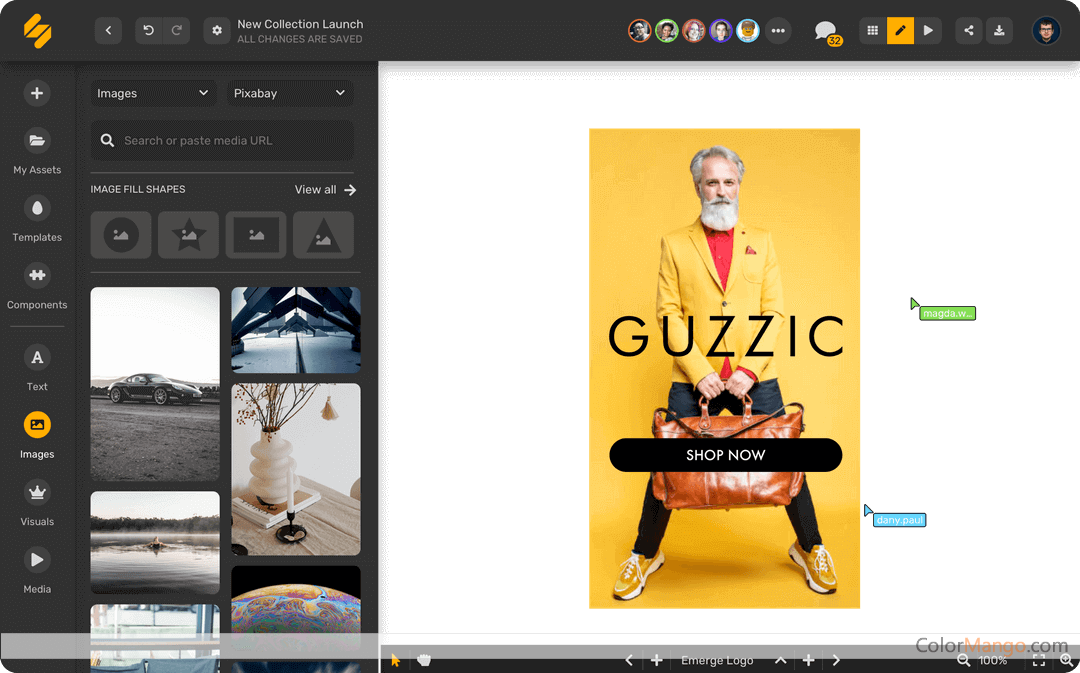Screen dimensions: 1080x673
Task: Select the hand pan tool
Action: pos(424,660)
